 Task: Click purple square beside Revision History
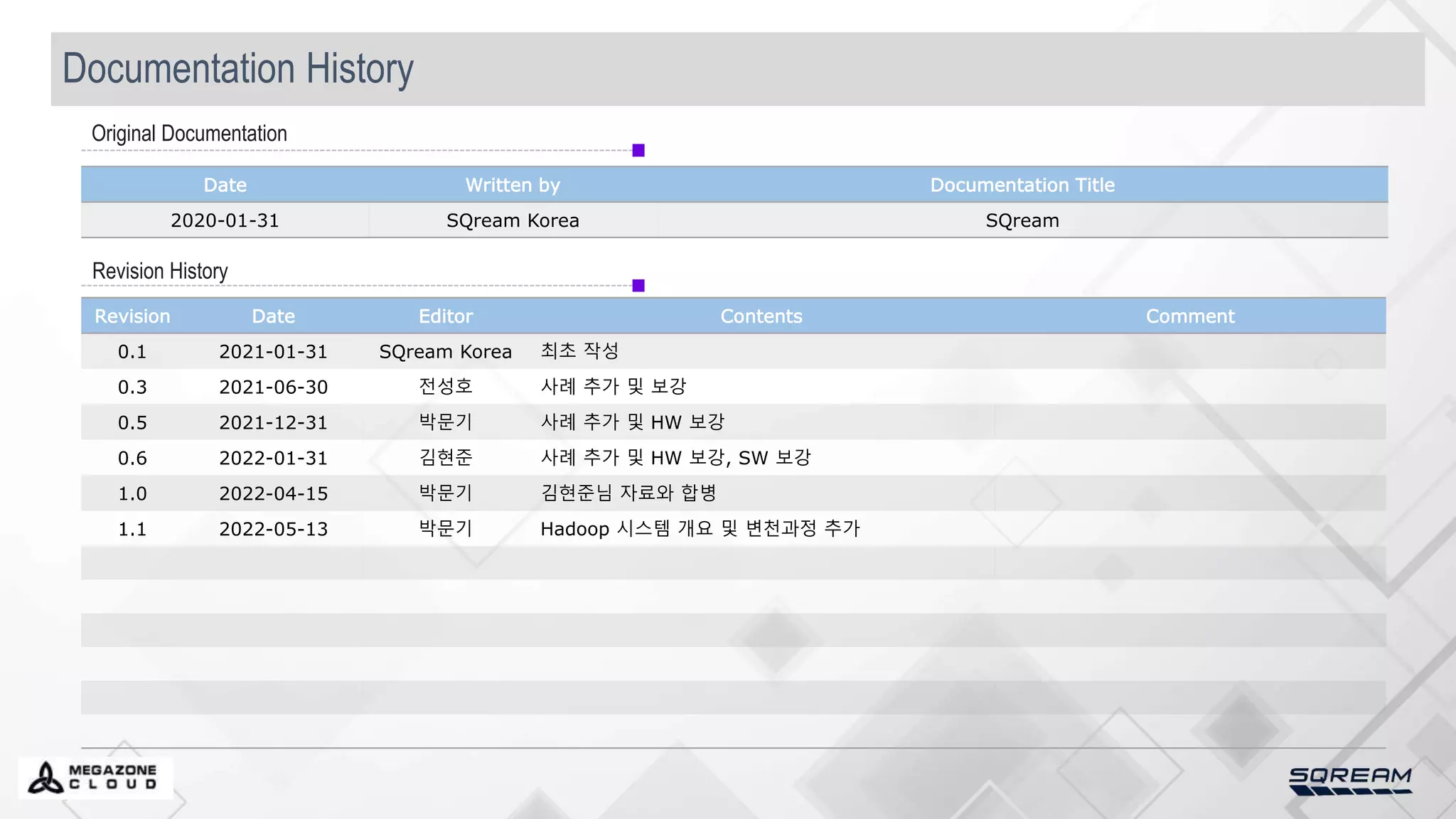click(638, 285)
